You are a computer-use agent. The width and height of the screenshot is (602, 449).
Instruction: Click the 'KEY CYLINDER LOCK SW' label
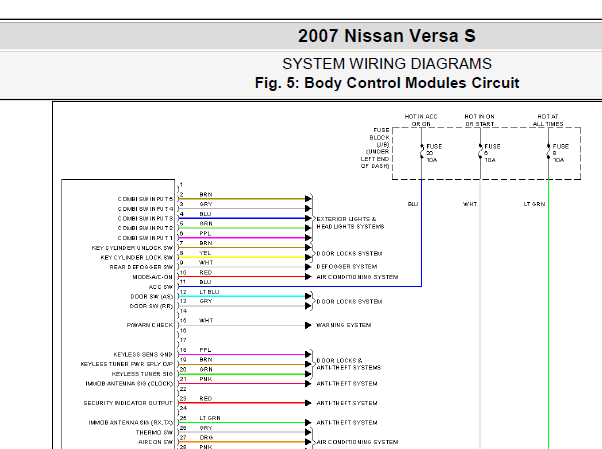pyautogui.click(x=137, y=258)
